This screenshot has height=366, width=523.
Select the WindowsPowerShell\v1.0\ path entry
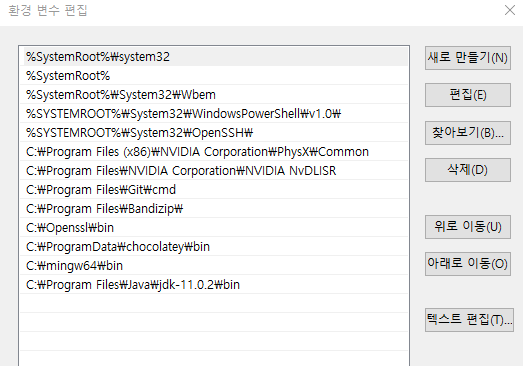(214, 114)
